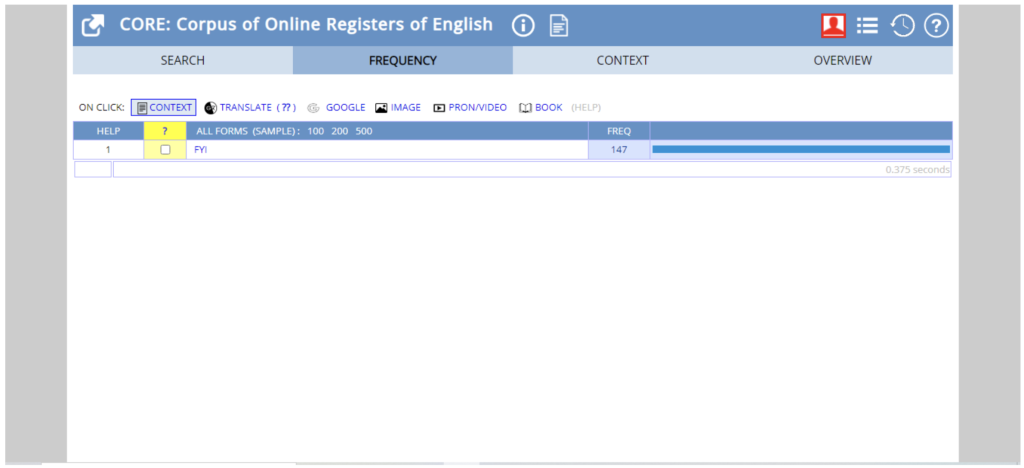Click the gray (HELP) link
The height and width of the screenshot is (468, 1024).
coord(586,108)
